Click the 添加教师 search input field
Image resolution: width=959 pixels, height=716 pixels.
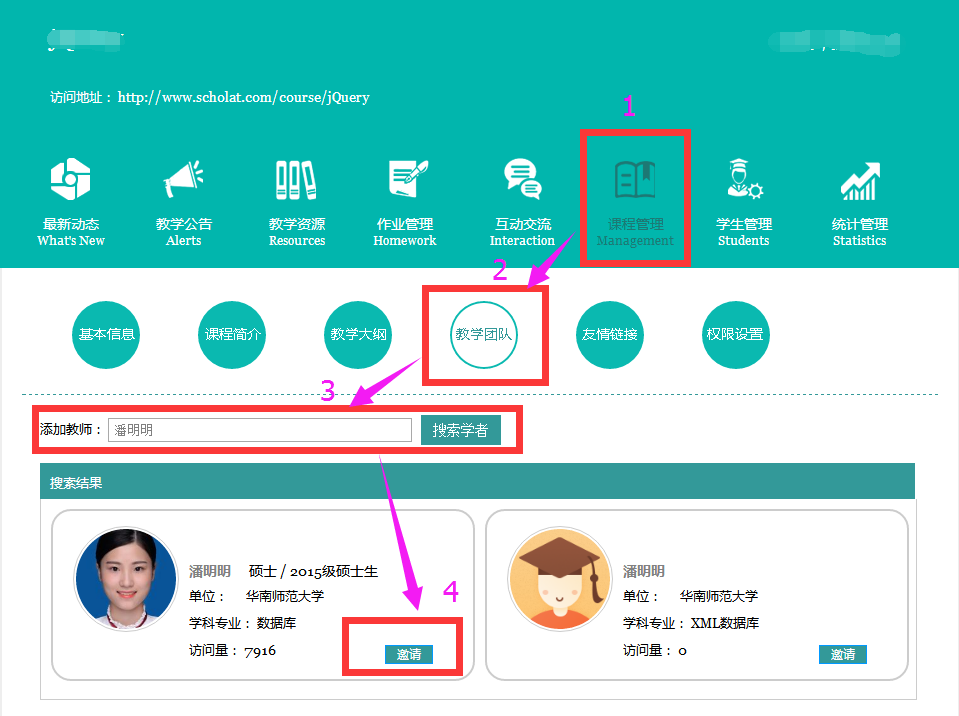[259, 430]
